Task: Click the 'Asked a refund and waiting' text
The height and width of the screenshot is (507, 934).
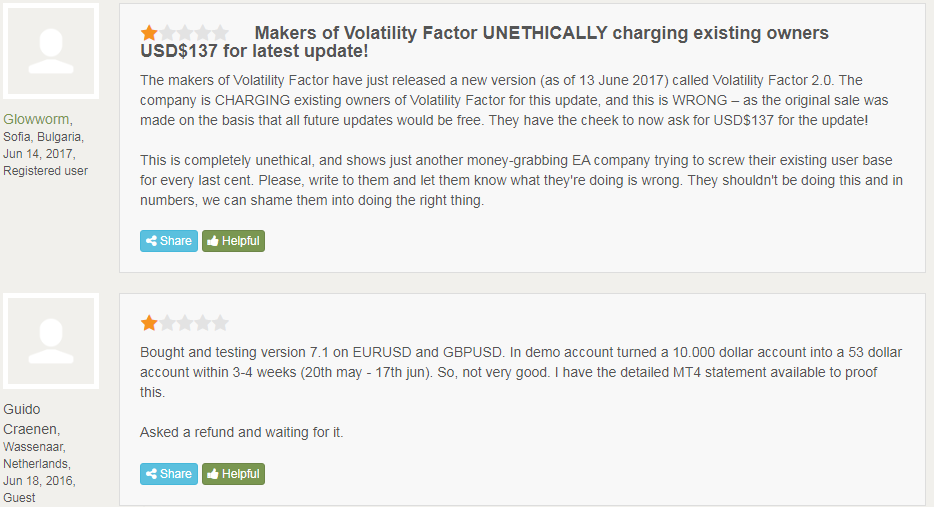Action: tap(241, 432)
